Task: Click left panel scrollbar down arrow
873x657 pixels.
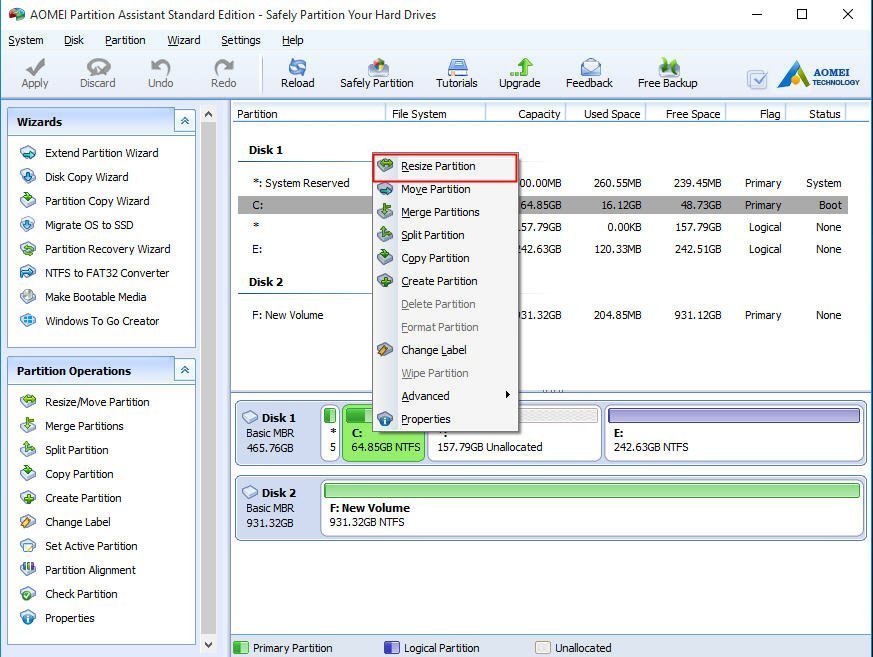Action: click(x=208, y=645)
